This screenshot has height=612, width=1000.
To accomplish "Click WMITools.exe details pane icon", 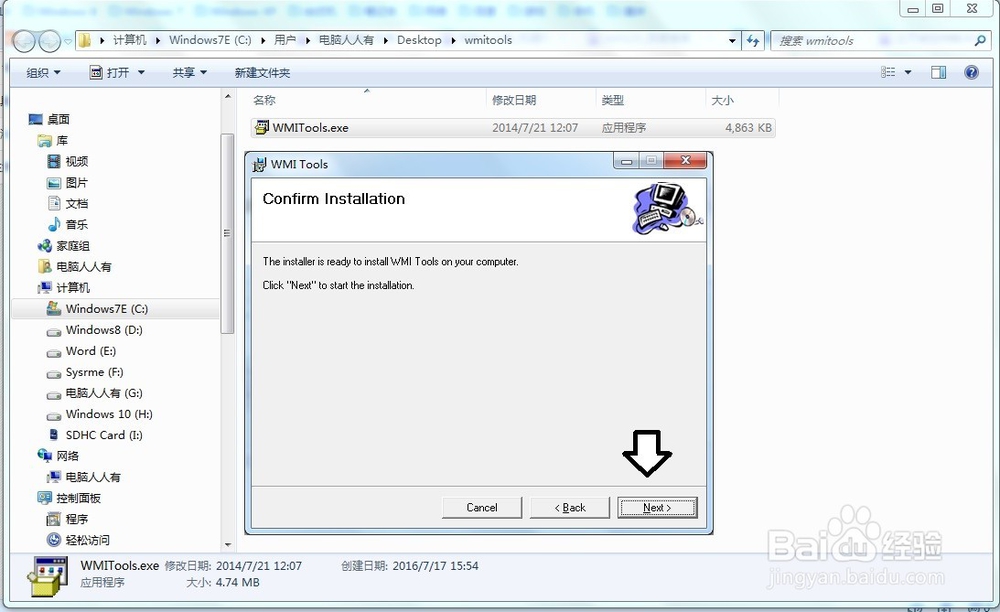I will (x=47, y=576).
